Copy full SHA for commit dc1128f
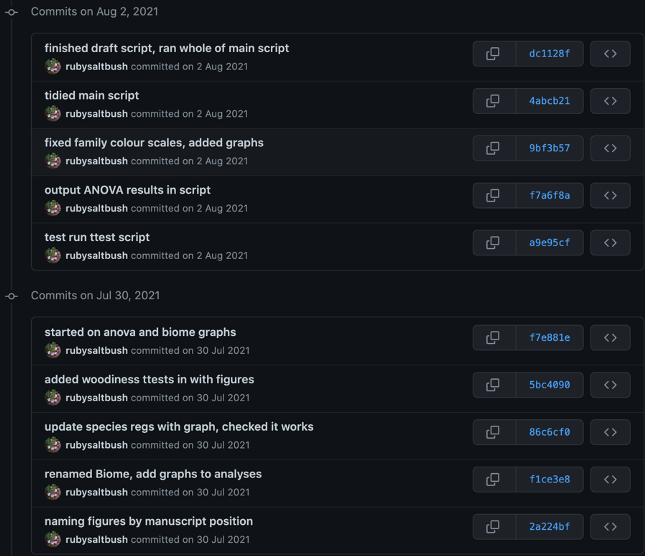Screen dimensions: 645x556 pos(493,54)
